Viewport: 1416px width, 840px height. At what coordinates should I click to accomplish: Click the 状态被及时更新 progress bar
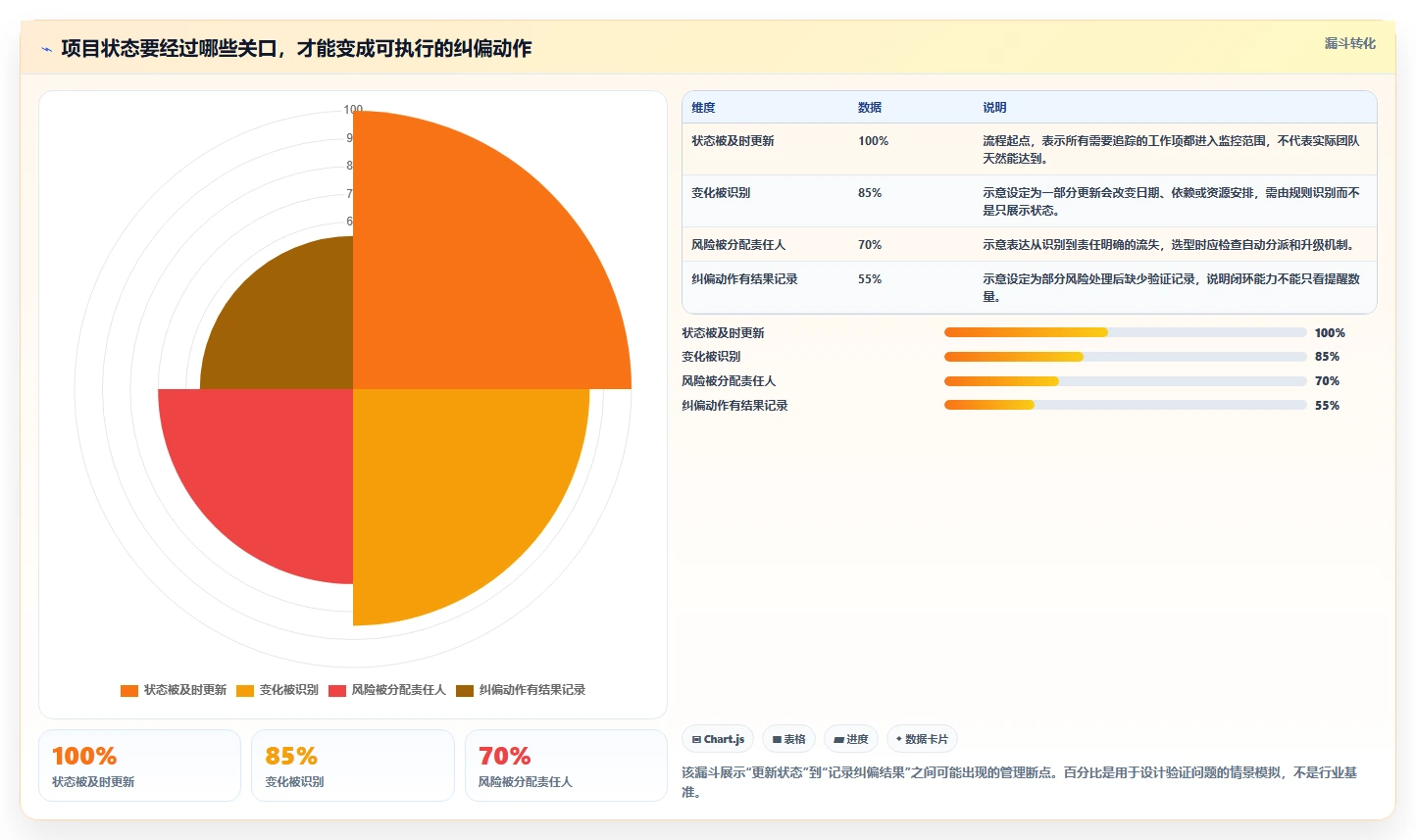coord(1125,332)
